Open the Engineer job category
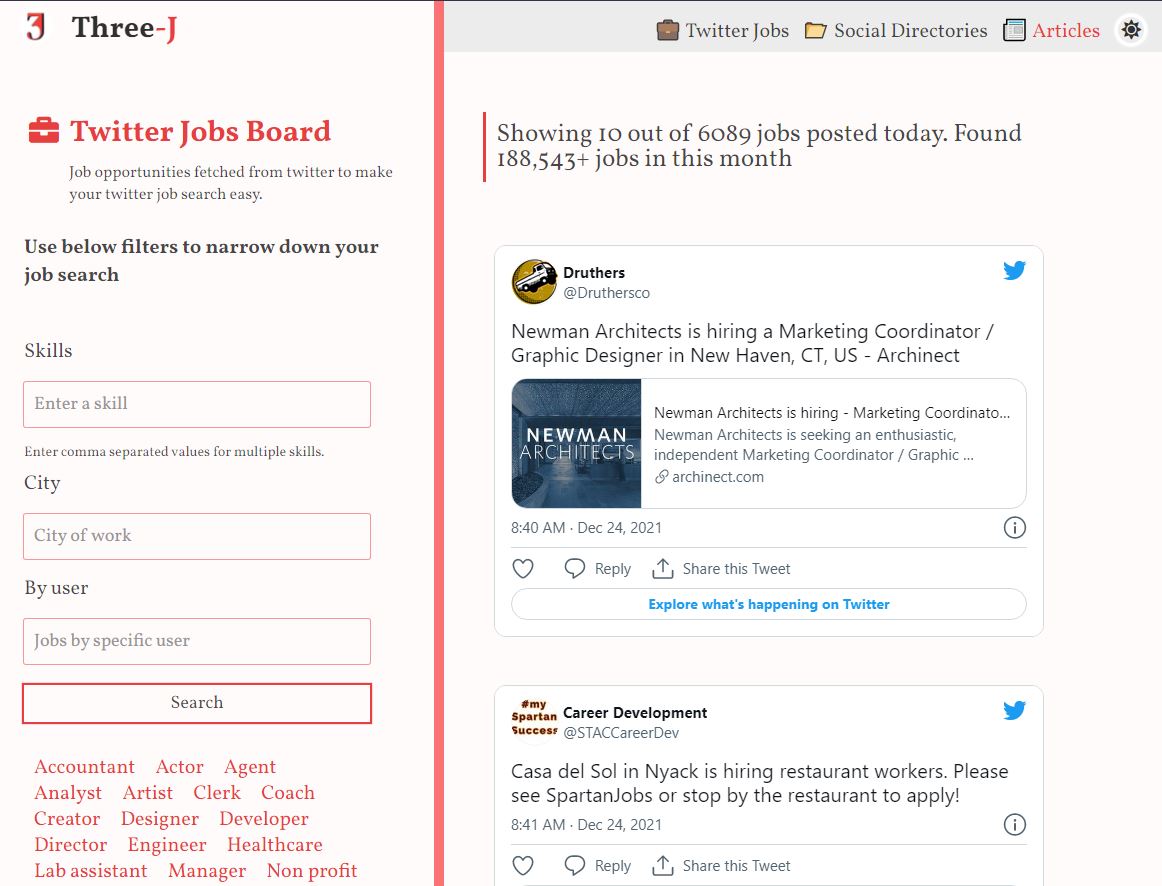Image resolution: width=1162 pixels, height=886 pixels. point(167,845)
